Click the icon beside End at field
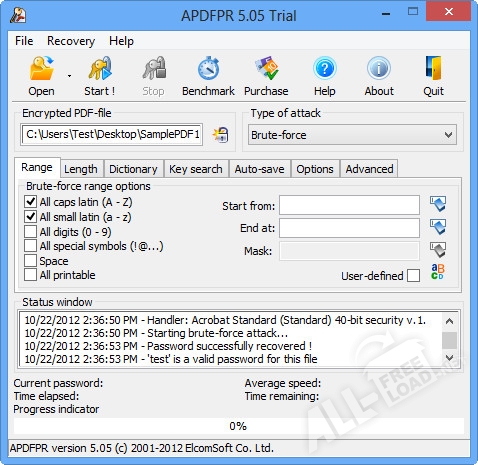 (x=438, y=227)
